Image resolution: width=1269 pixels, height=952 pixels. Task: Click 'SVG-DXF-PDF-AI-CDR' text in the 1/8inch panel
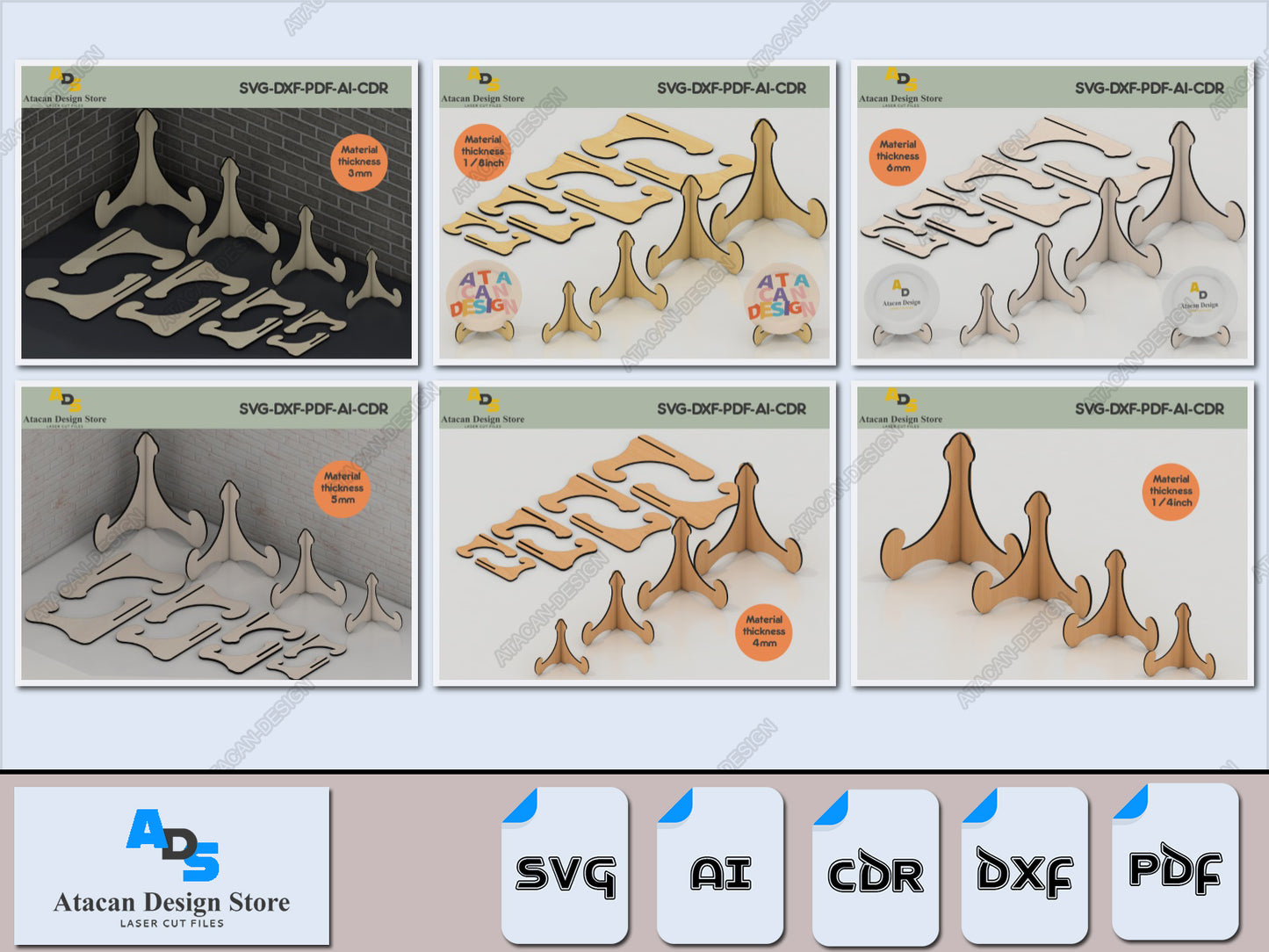[x=732, y=88]
